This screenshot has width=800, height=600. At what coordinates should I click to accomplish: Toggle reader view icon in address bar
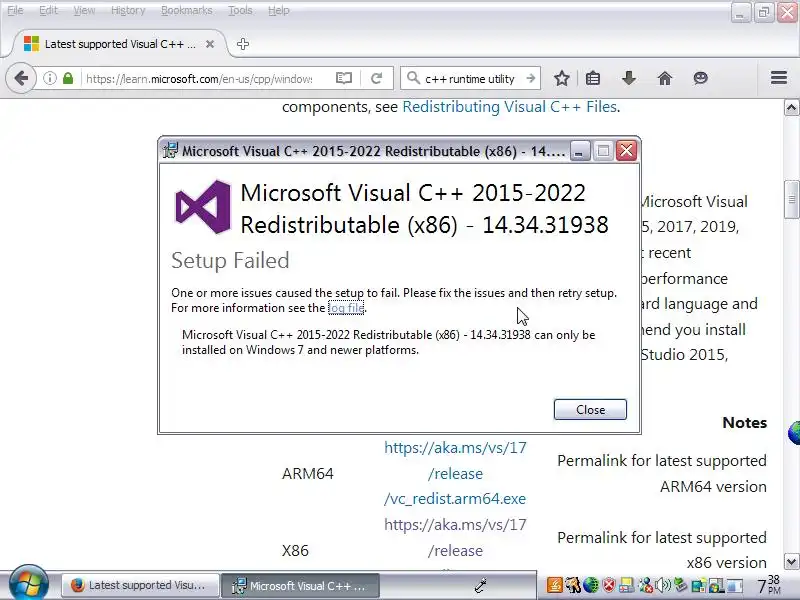tap(344, 78)
